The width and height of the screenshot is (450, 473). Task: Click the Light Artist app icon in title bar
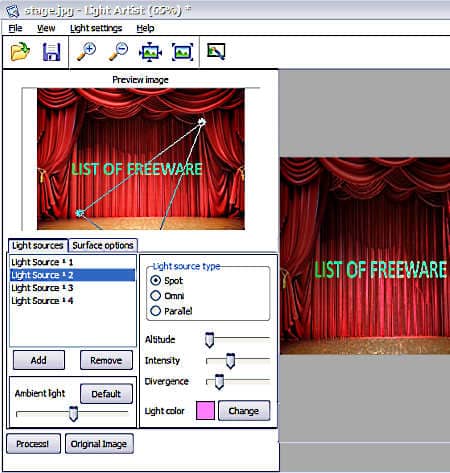click(13, 10)
